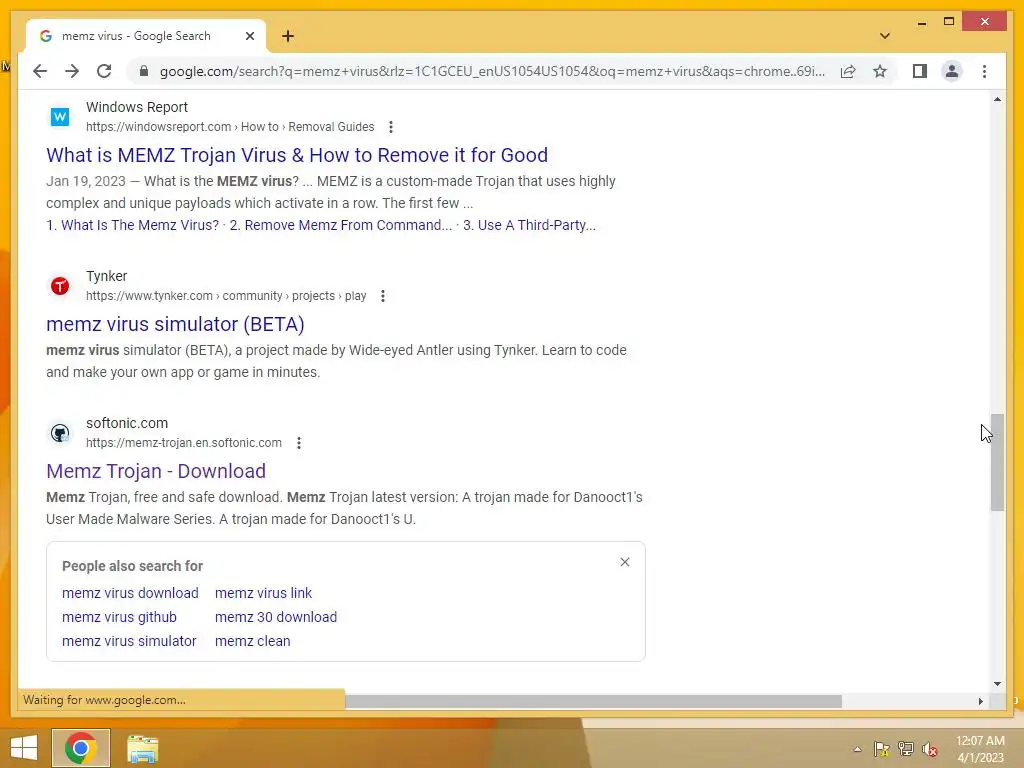Search for memz virus github
Viewport: 1024px width, 768px height.
click(x=119, y=617)
